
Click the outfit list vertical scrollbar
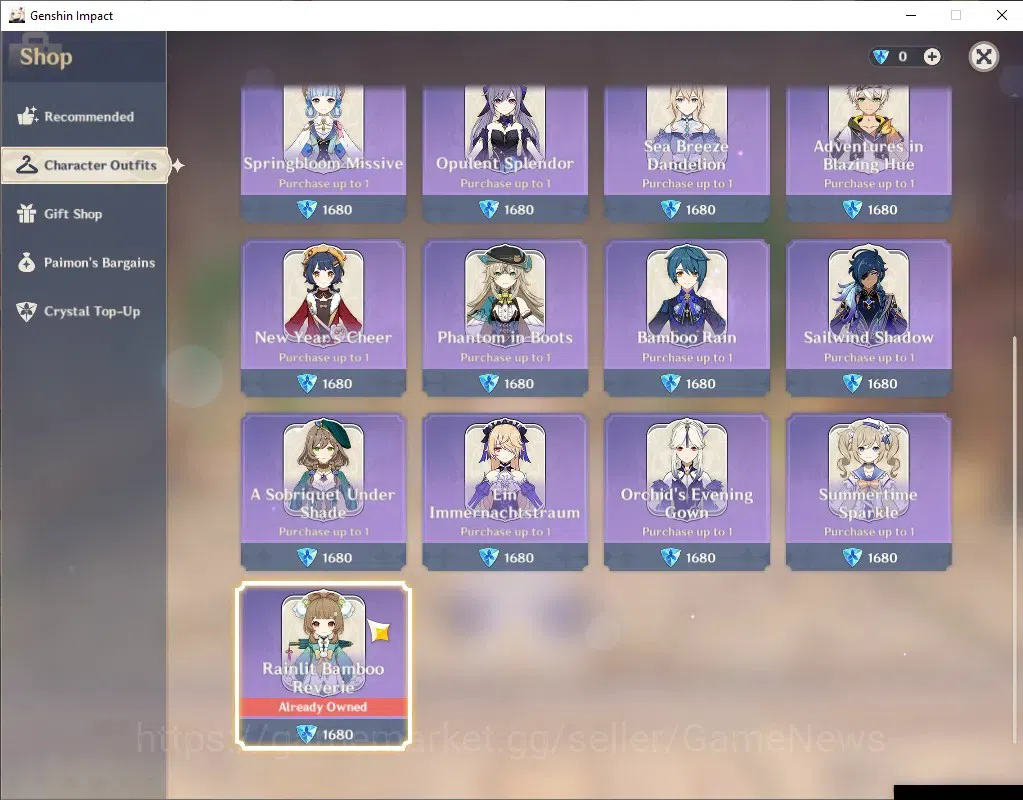coord(1014,539)
